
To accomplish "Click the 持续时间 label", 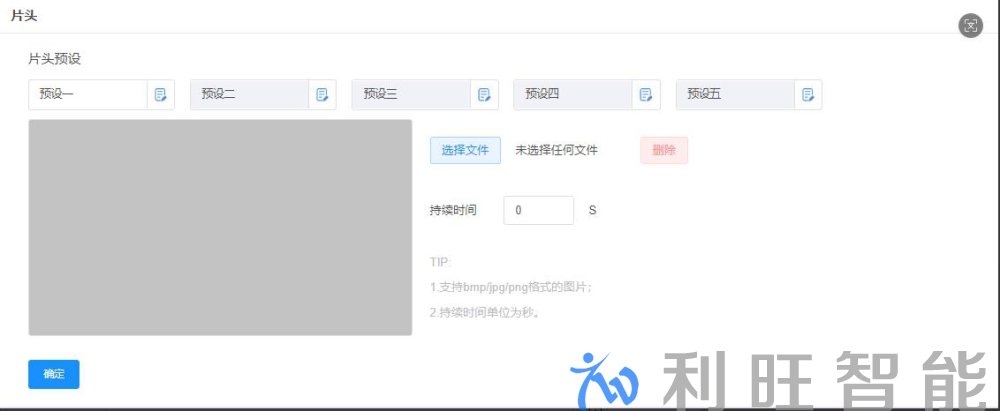I will 453,210.
